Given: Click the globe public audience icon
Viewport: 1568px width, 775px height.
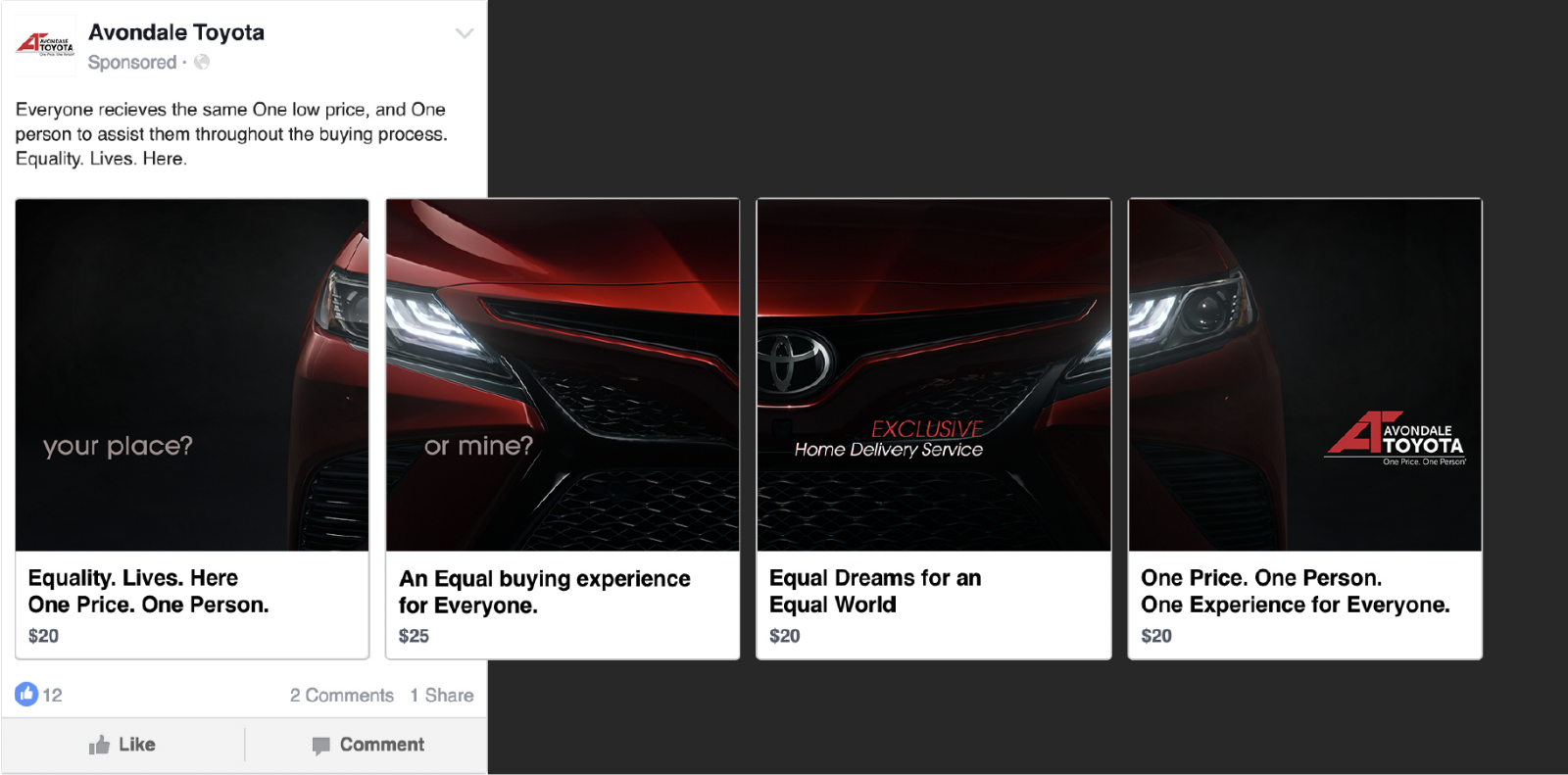Looking at the screenshot, I should pyautogui.click(x=202, y=62).
